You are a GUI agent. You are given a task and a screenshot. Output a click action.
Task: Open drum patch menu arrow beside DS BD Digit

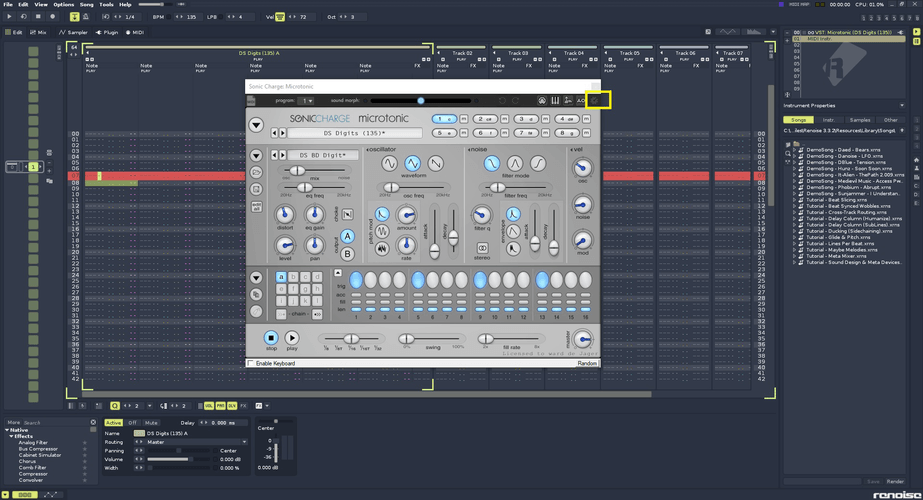(x=255, y=155)
